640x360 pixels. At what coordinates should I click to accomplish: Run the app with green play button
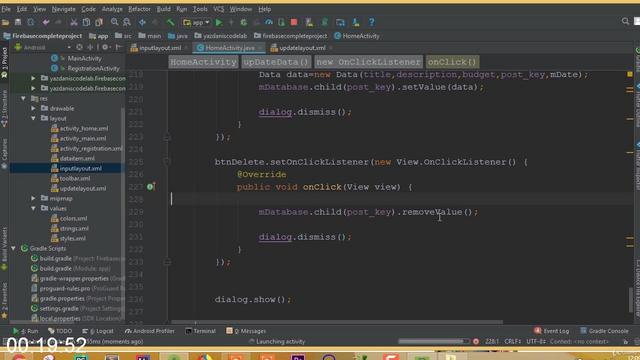coord(219,22)
